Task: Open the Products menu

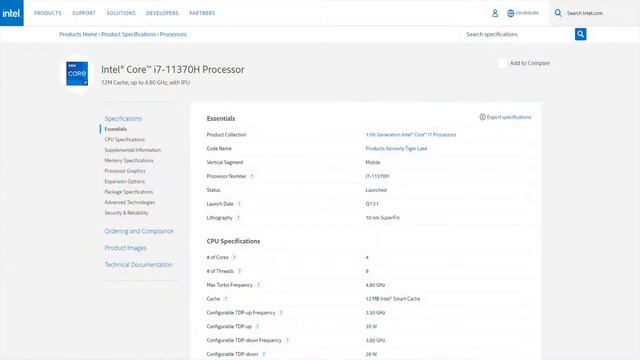Action: tap(48, 13)
